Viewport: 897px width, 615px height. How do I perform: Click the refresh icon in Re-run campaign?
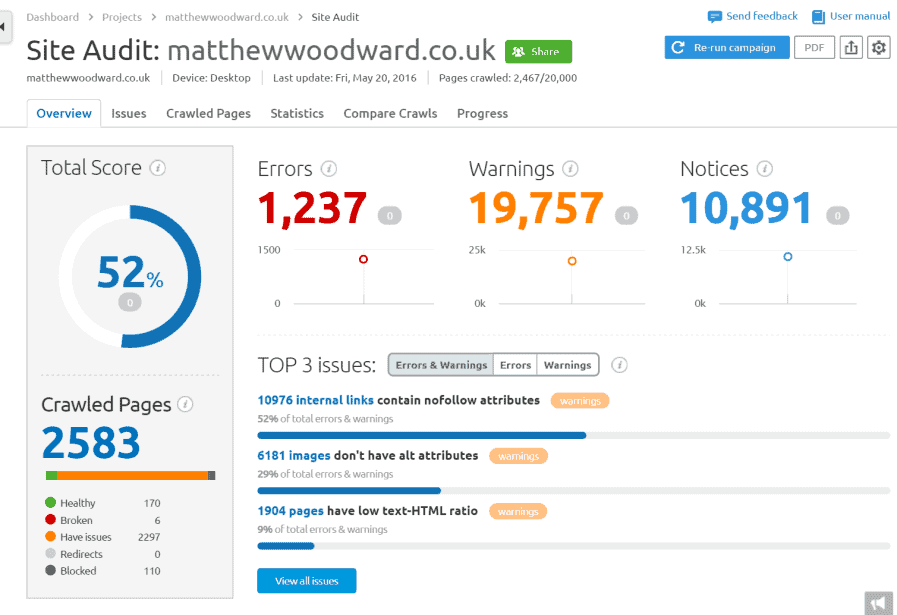pyautogui.click(x=678, y=47)
